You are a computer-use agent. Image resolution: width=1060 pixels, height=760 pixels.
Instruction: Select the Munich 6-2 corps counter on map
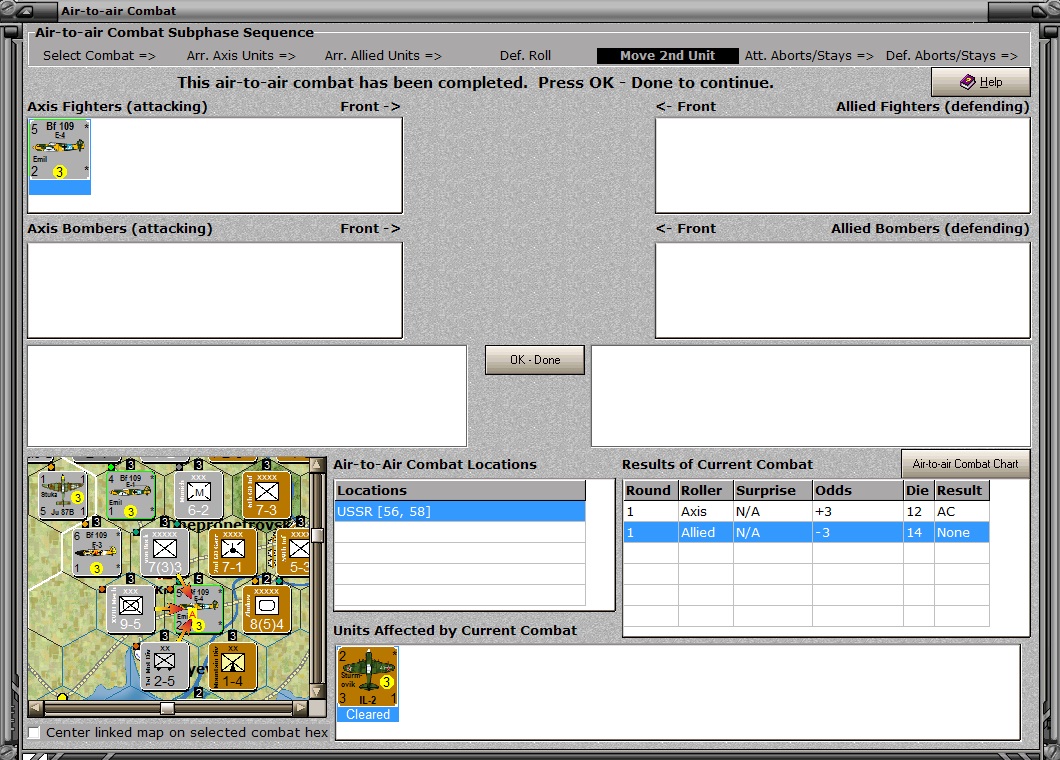pyautogui.click(x=198, y=496)
